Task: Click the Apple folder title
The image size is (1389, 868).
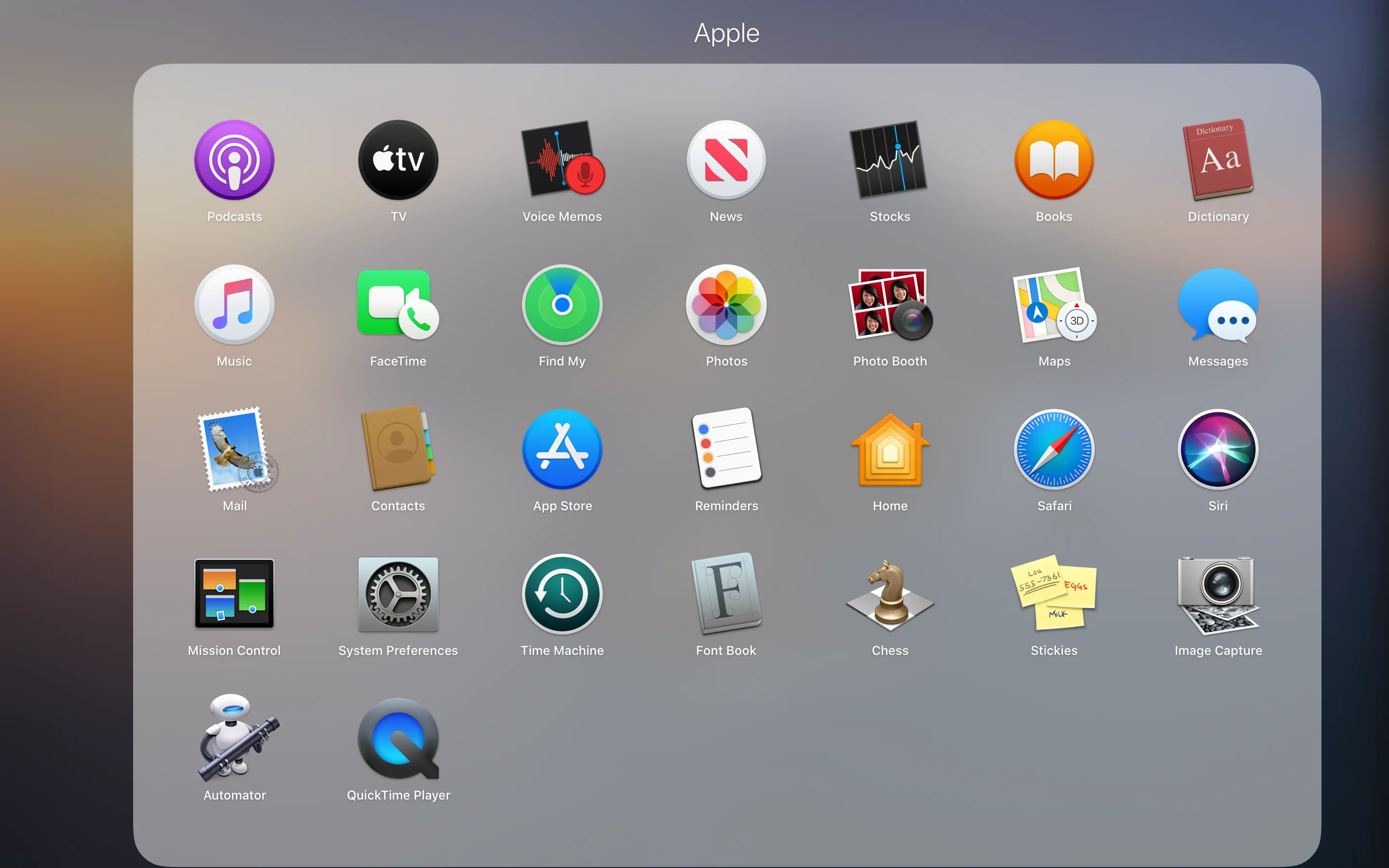Action: [x=726, y=33]
